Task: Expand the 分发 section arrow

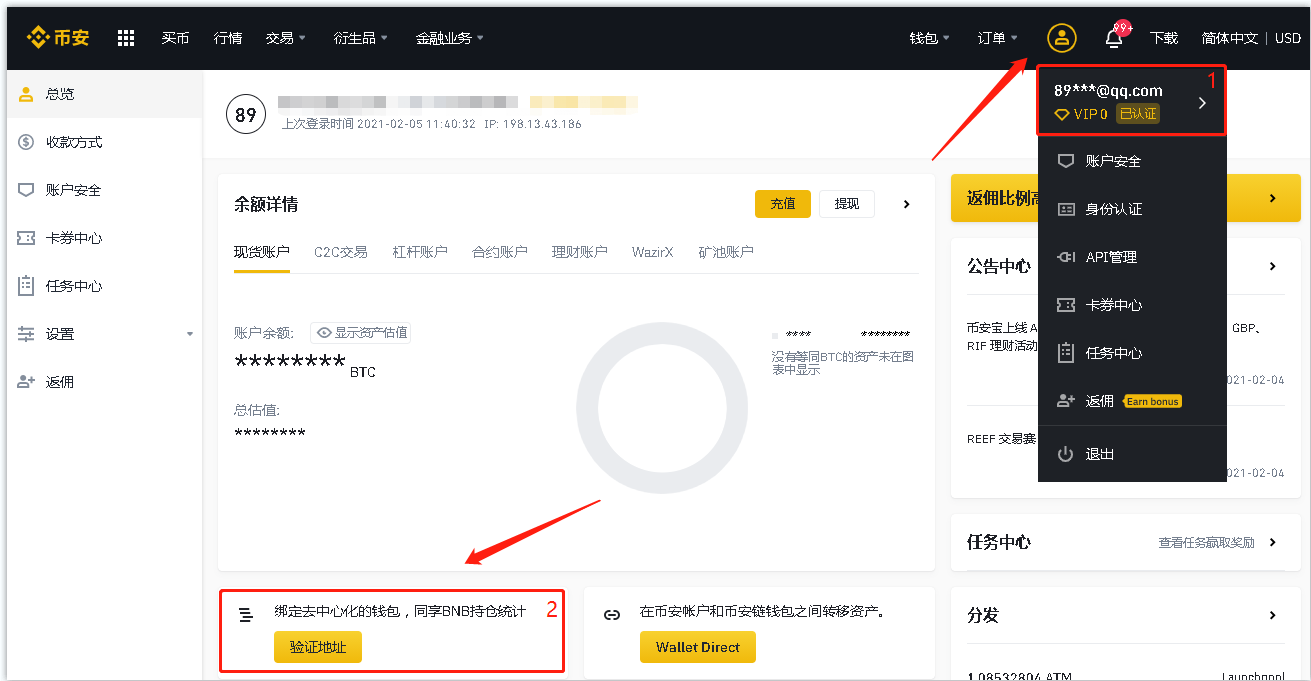Action: pos(1273,615)
